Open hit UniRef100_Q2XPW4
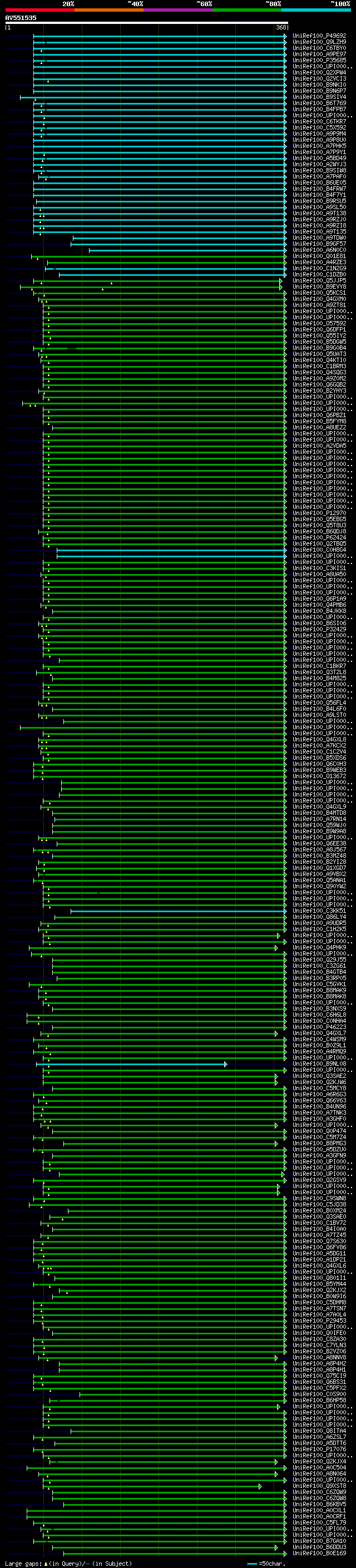The image size is (356, 1568). [319, 72]
